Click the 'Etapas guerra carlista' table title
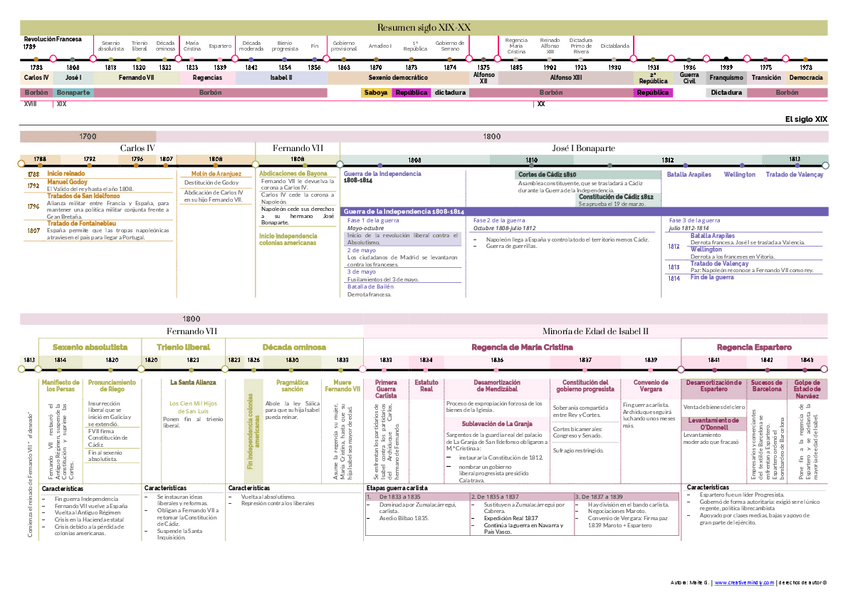 tap(397, 487)
